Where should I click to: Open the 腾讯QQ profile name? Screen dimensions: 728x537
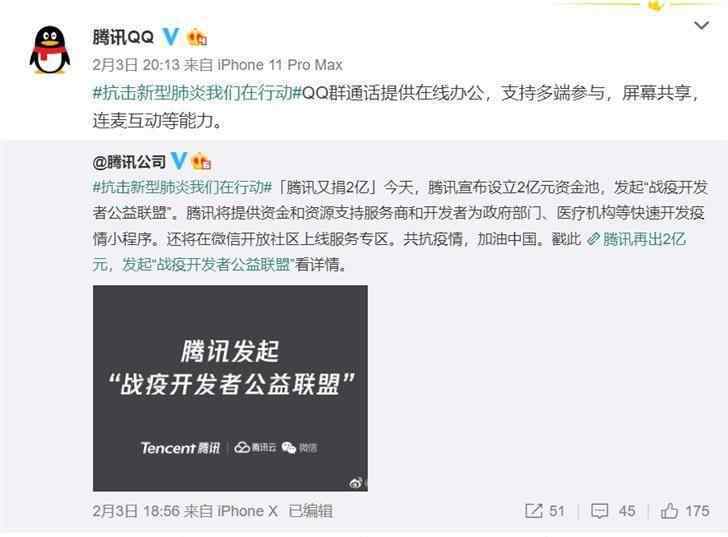tap(123, 37)
